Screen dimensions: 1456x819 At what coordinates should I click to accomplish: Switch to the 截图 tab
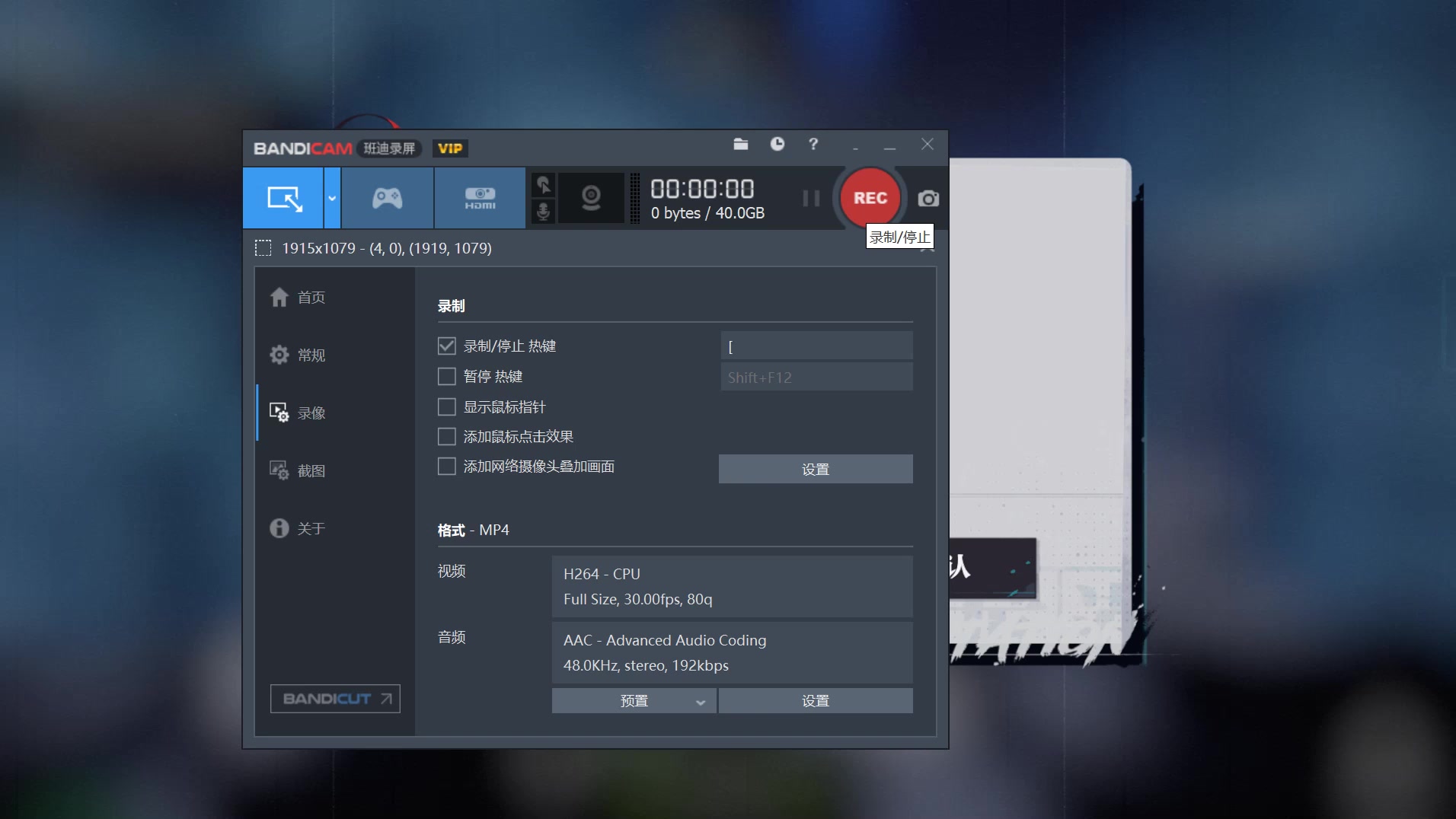point(311,471)
